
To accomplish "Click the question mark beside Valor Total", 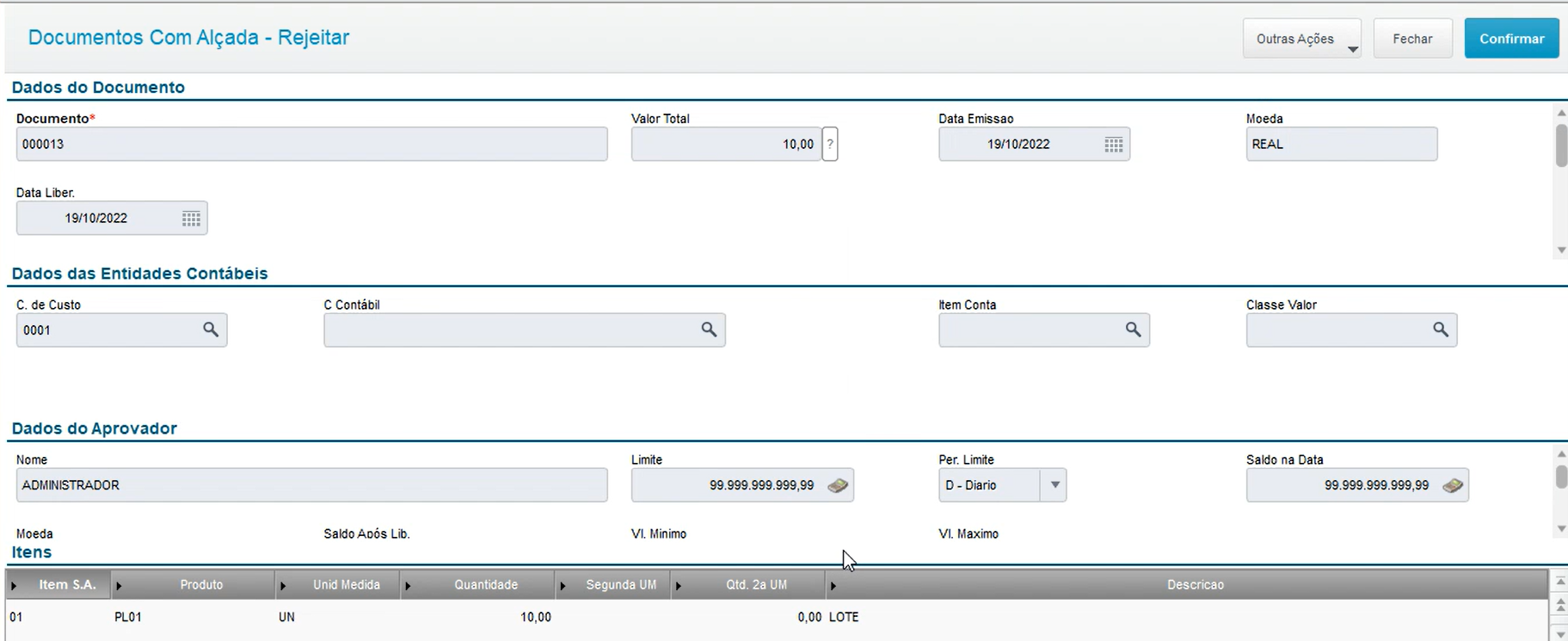I will pyautogui.click(x=830, y=145).
